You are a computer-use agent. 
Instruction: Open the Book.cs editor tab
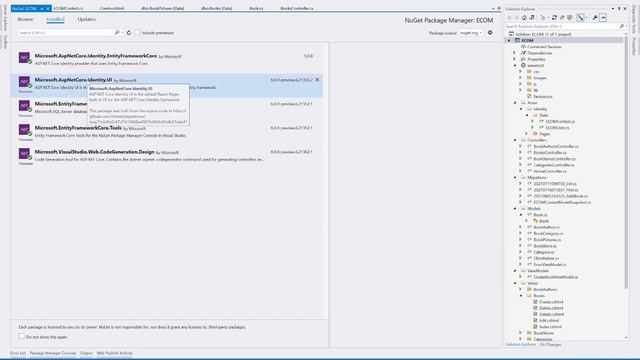click(x=256, y=8)
